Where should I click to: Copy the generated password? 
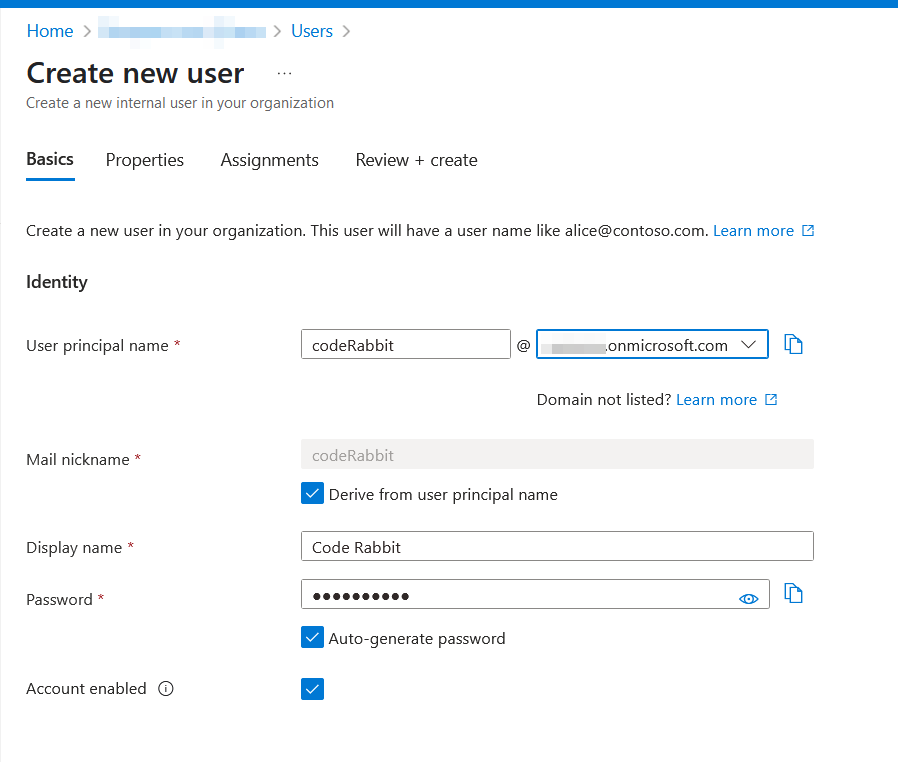click(793, 593)
